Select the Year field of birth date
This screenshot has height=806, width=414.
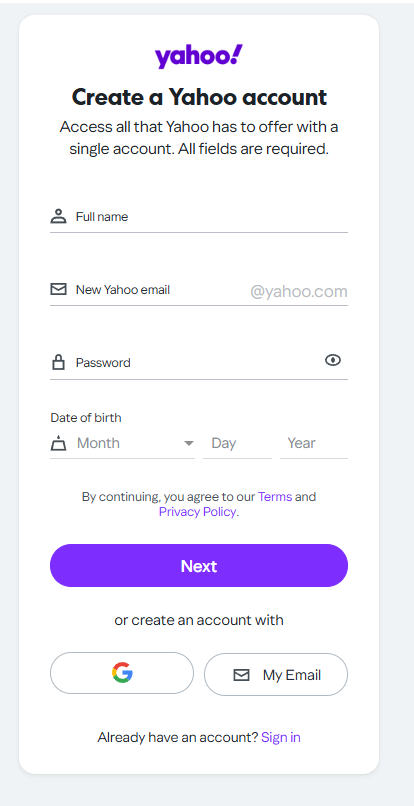314,443
